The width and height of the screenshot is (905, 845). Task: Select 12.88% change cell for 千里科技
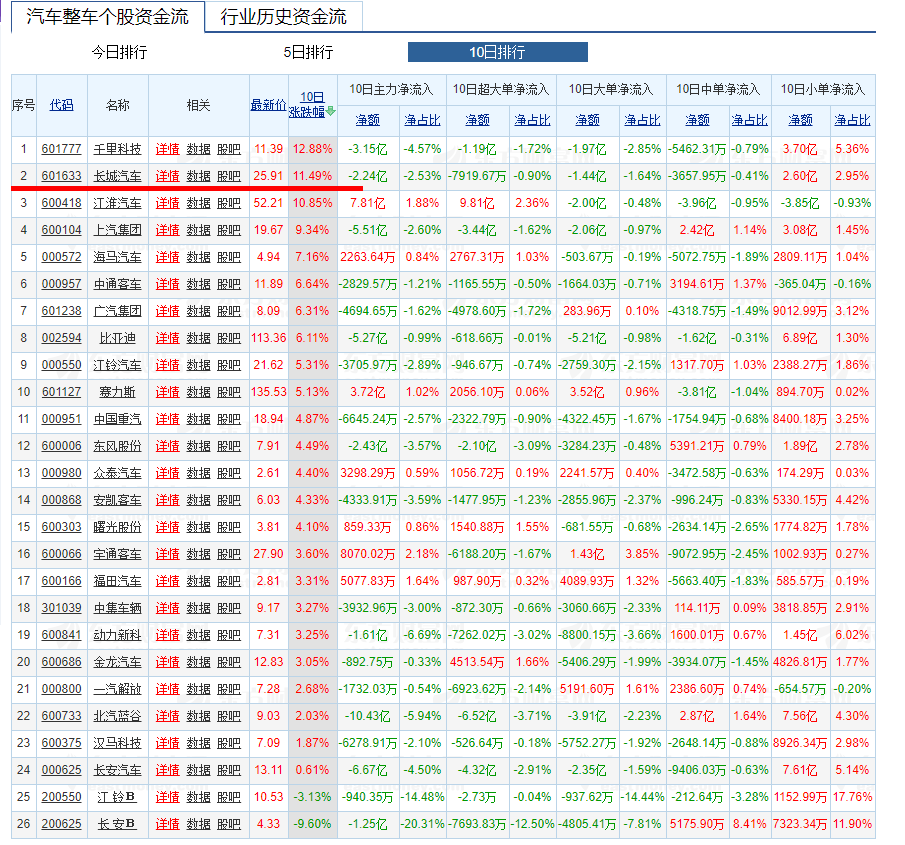[313, 149]
